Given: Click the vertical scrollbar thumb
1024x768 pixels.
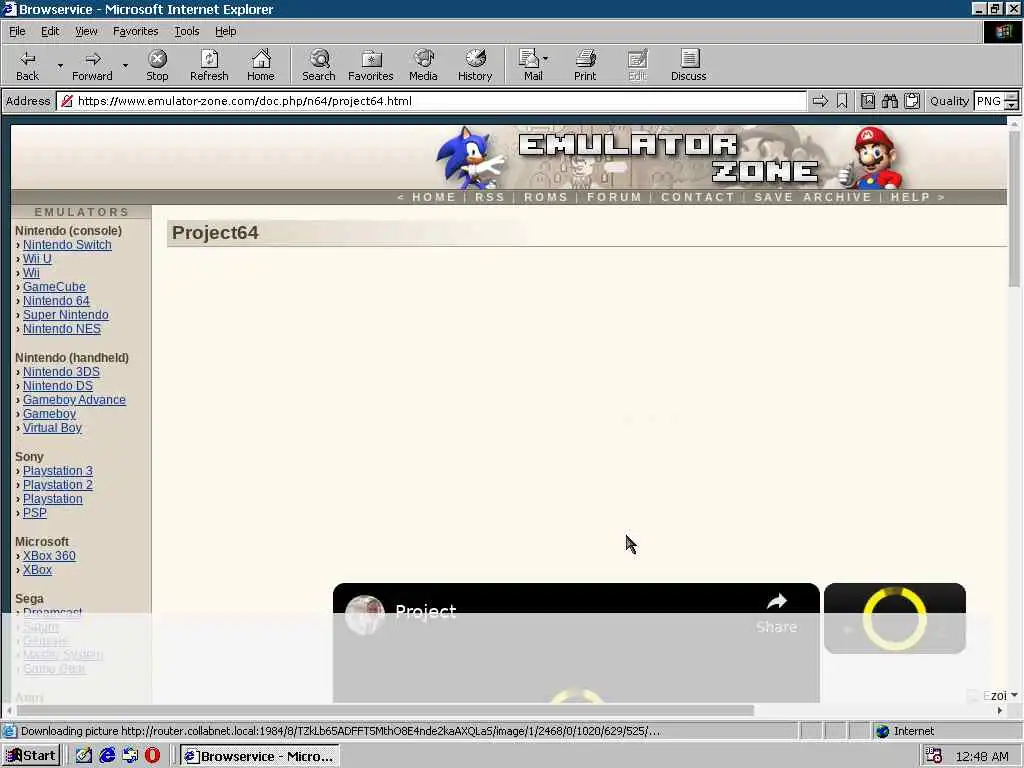Looking at the screenshot, I should click(1014, 207).
